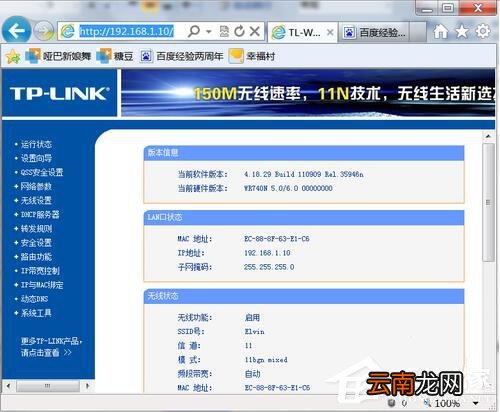500x412 pixels.
Task: Open the Tools gear icon
Action: tap(483, 31)
